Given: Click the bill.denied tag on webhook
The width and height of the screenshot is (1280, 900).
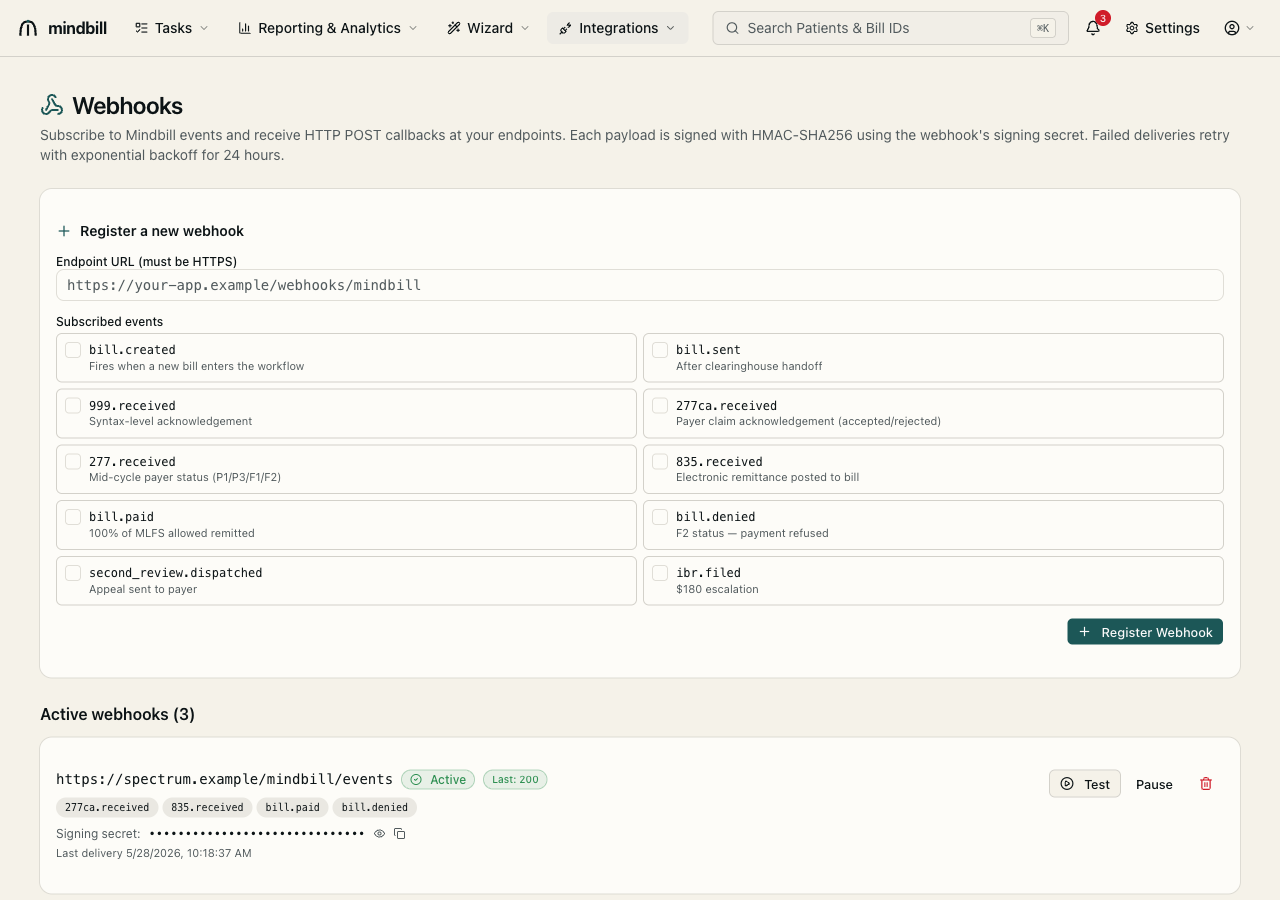Looking at the screenshot, I should coord(375,807).
